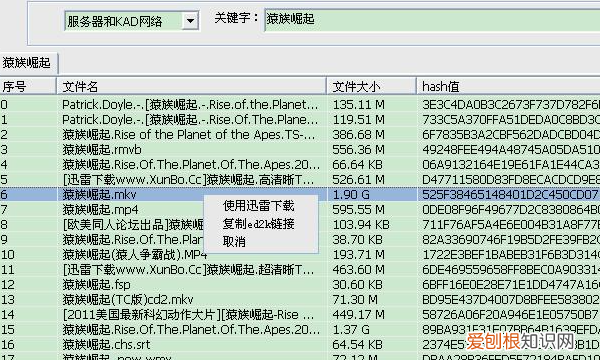Click hash starting with 525F38465148401D
Image resolution: width=600 pixels, height=360 pixels.
(x=511, y=195)
